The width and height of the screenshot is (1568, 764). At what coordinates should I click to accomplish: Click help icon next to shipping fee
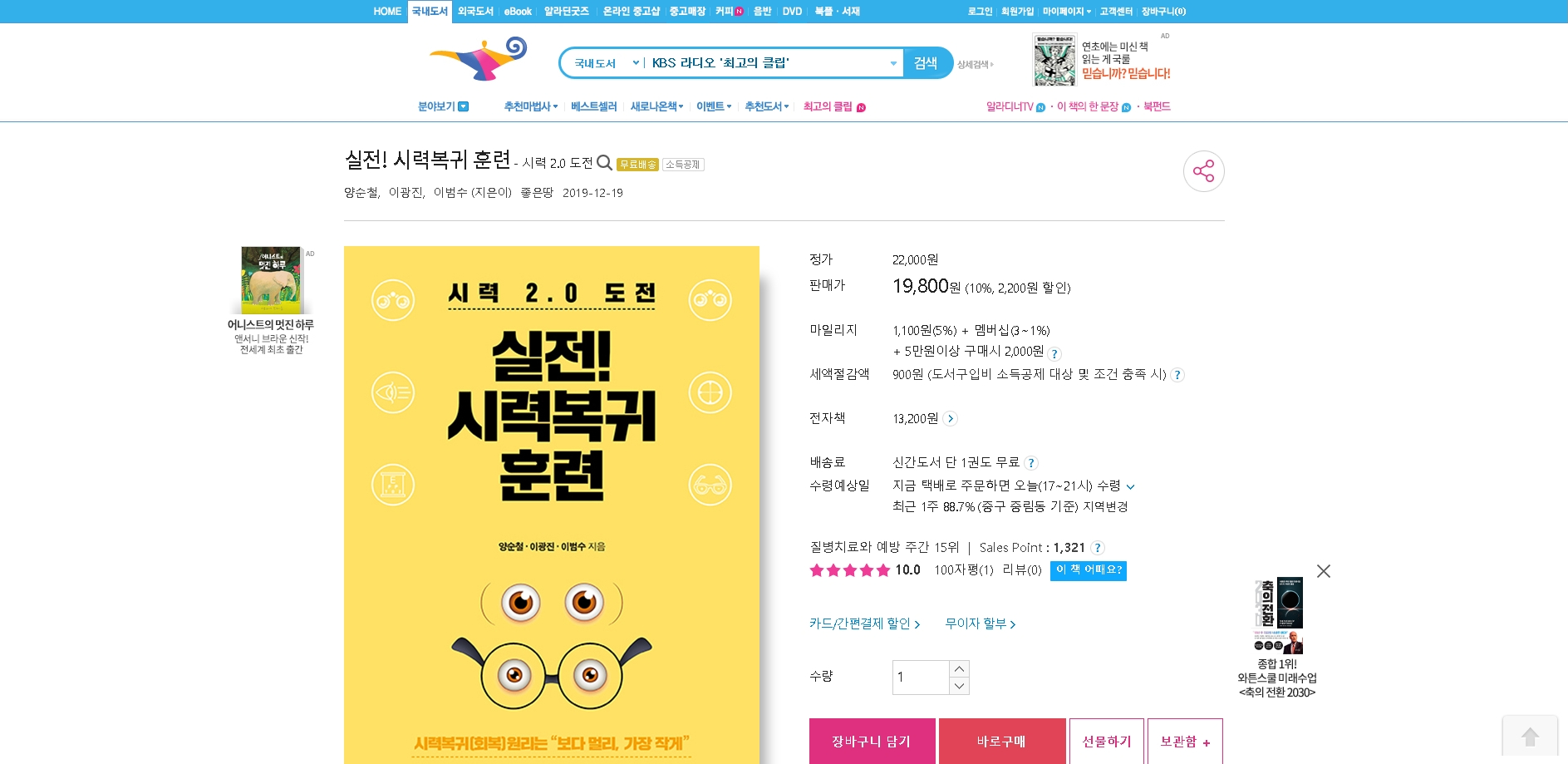tap(1031, 463)
